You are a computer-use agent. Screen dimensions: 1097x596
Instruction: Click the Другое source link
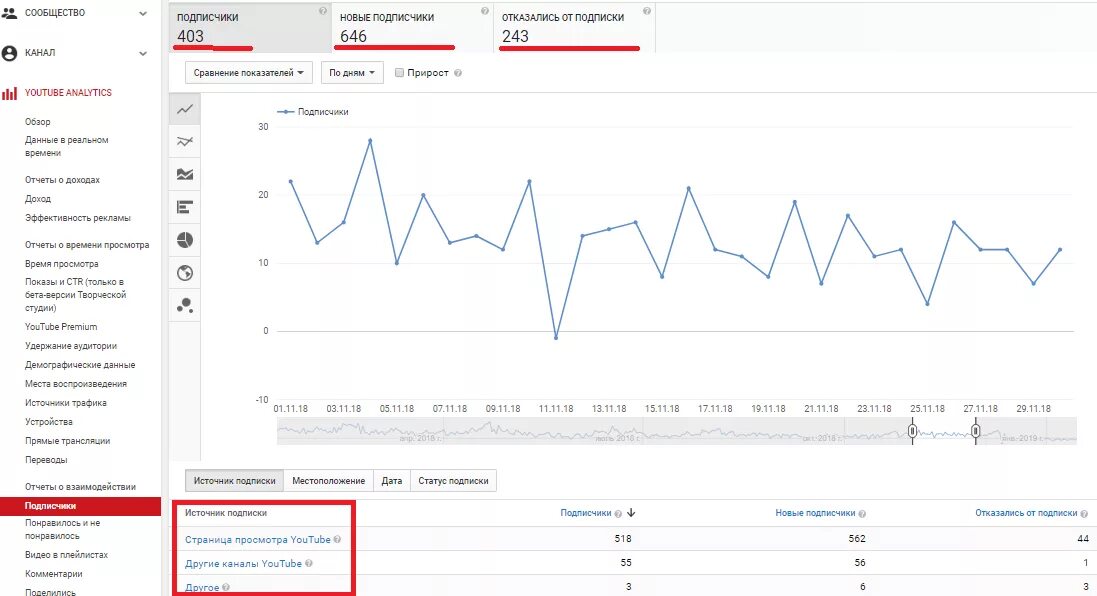click(202, 588)
